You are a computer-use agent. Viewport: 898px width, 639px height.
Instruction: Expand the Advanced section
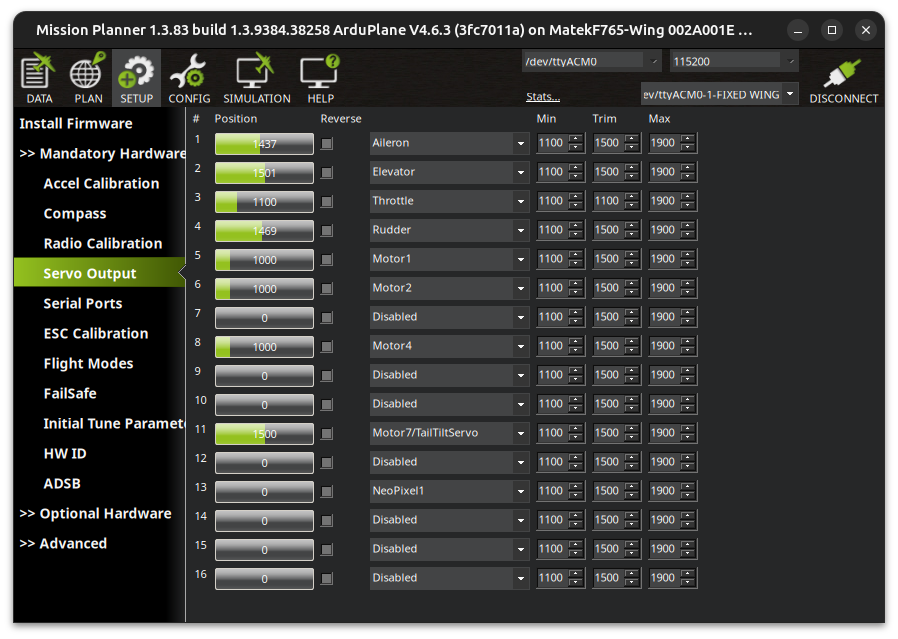pyautogui.click(x=63, y=543)
